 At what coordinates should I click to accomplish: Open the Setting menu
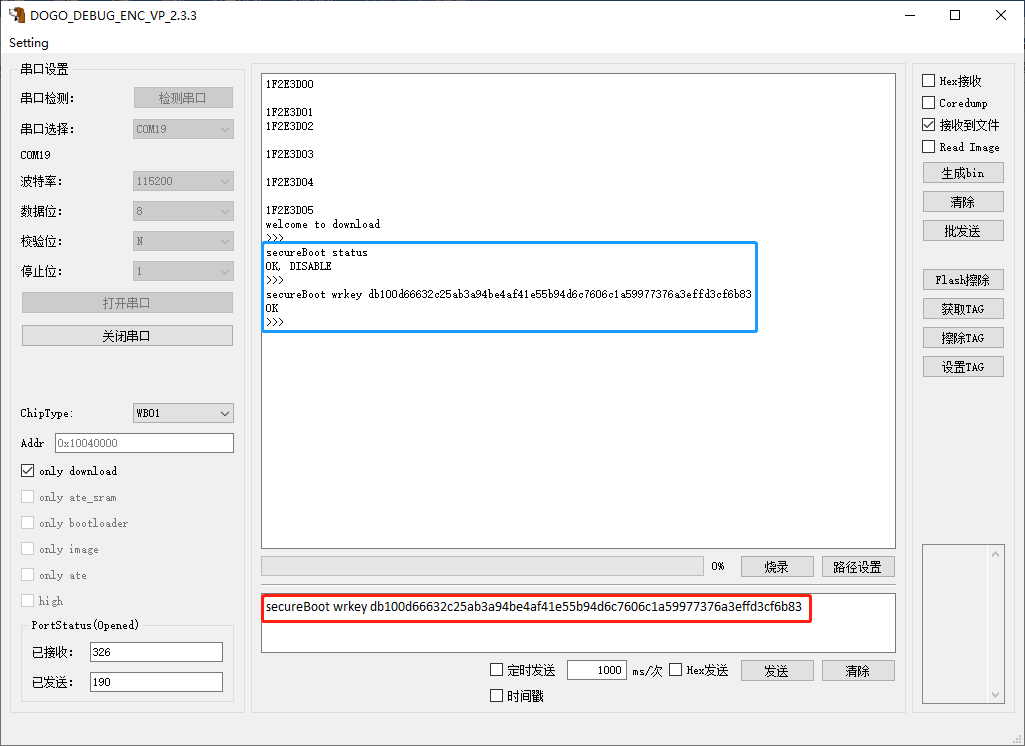tap(29, 42)
